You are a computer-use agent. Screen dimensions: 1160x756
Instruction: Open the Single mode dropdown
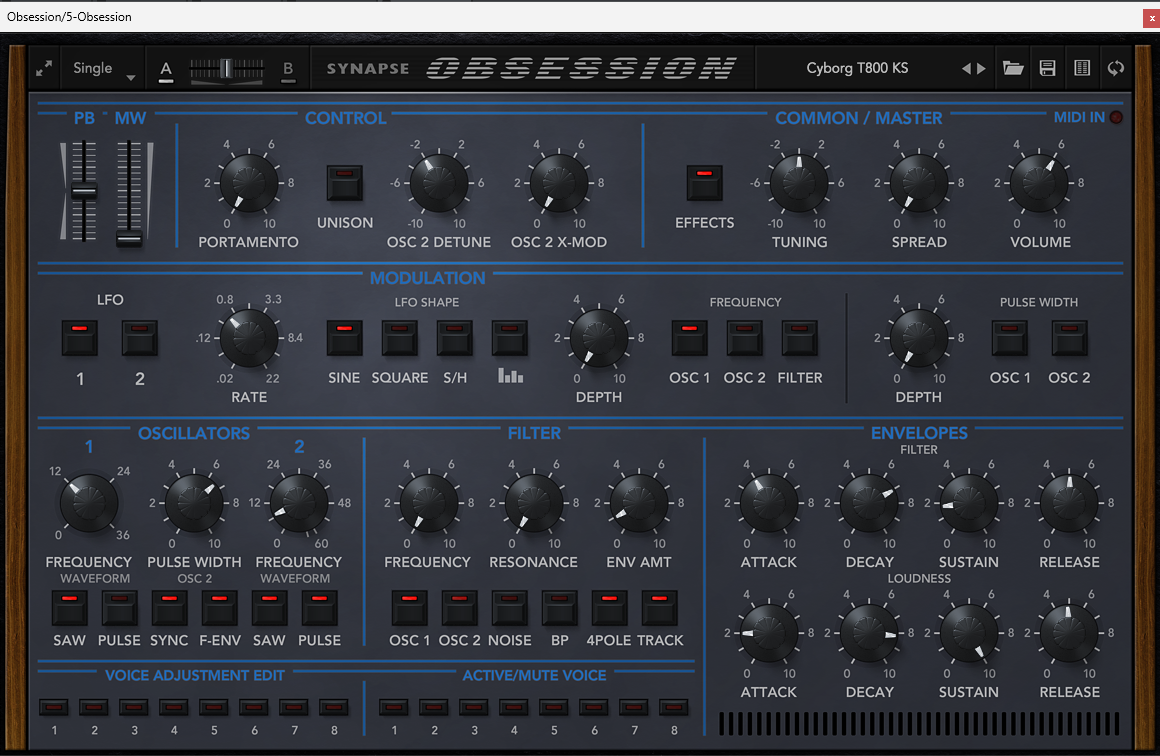tap(104, 69)
